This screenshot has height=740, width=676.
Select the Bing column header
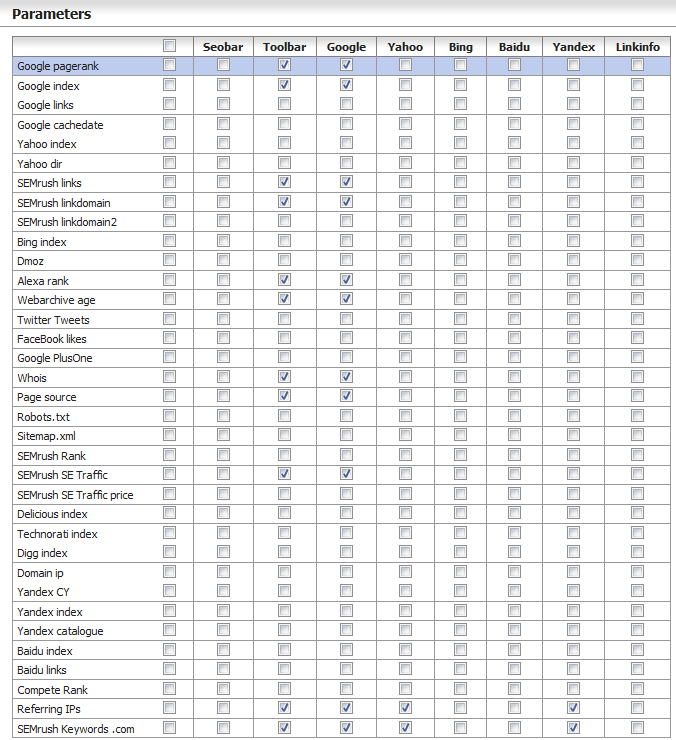click(460, 47)
